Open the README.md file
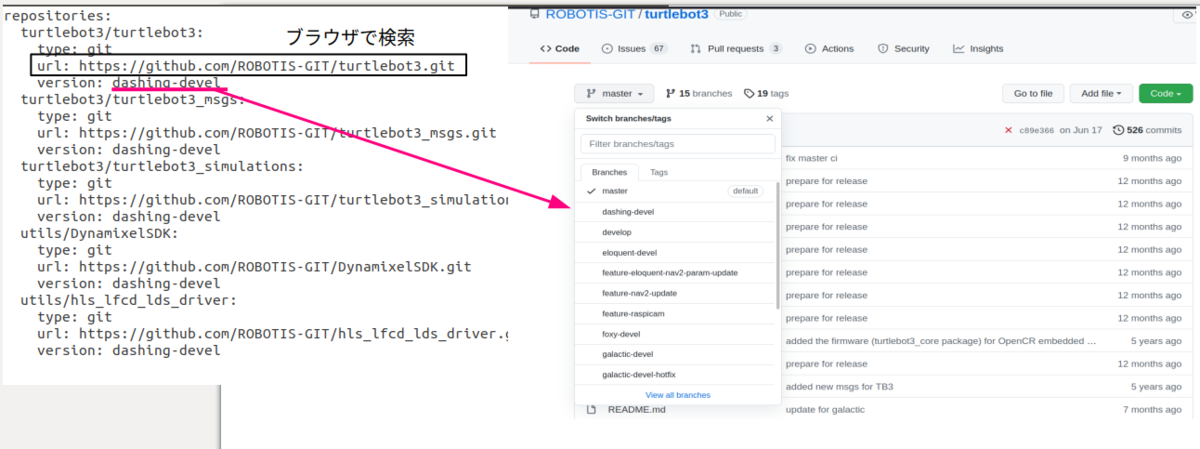The height and width of the screenshot is (449, 1200). (636, 409)
